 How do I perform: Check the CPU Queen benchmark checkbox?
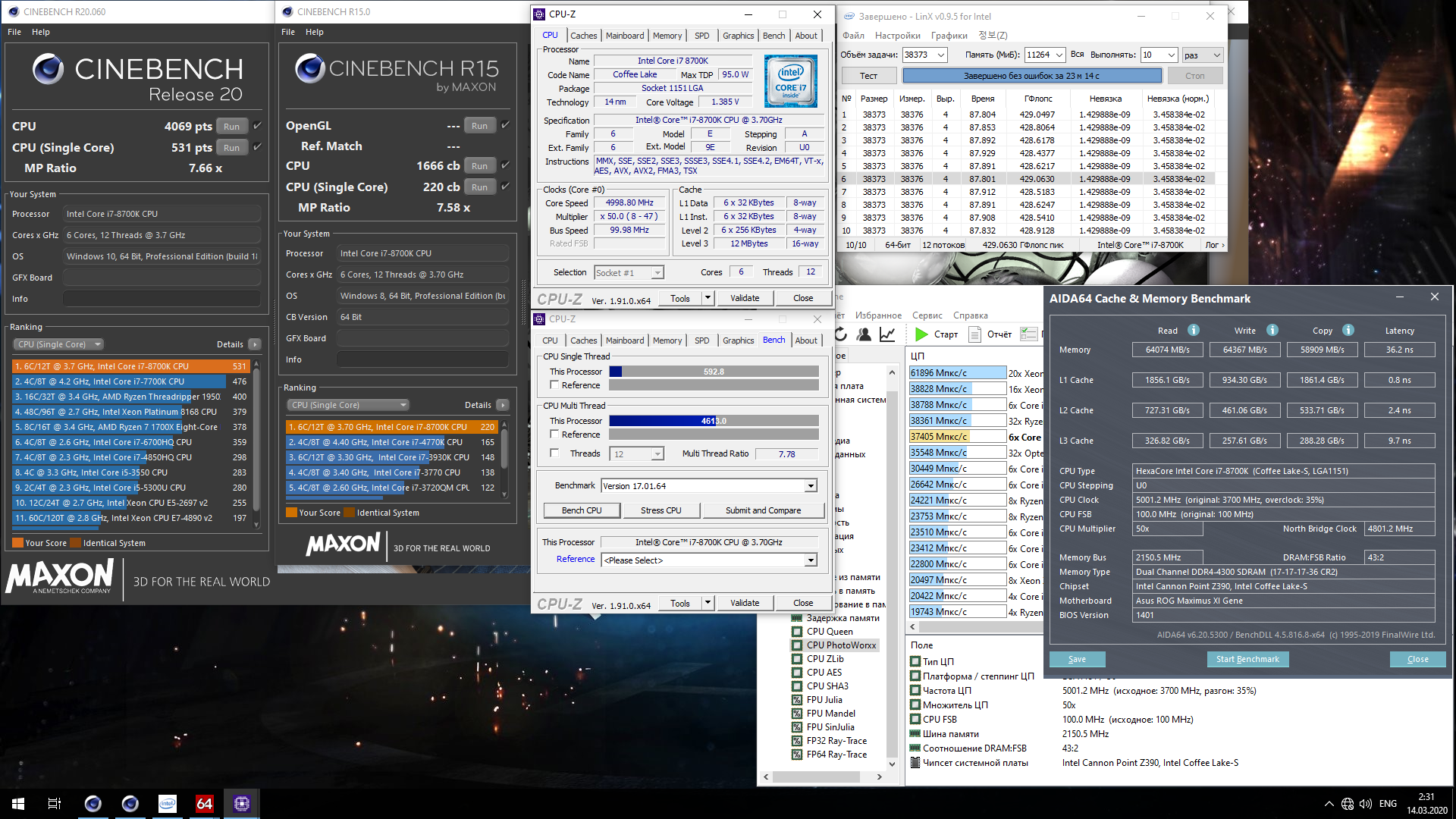click(797, 632)
